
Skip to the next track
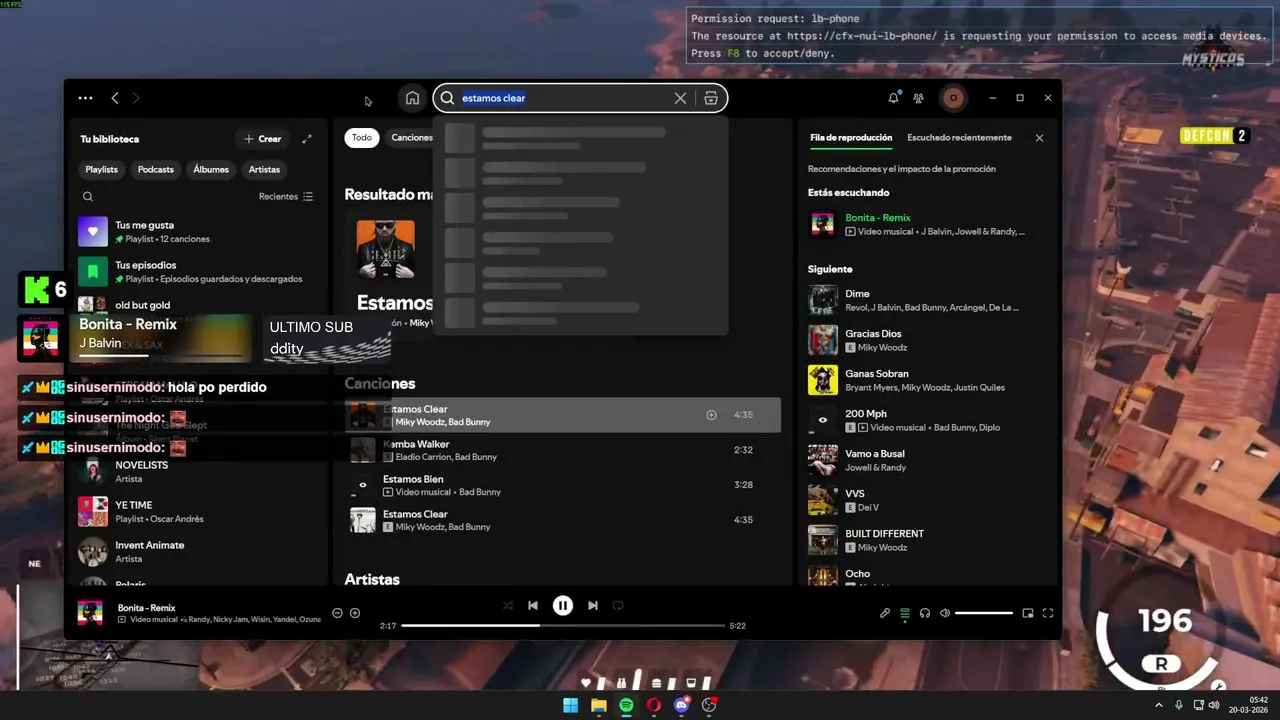click(x=593, y=605)
